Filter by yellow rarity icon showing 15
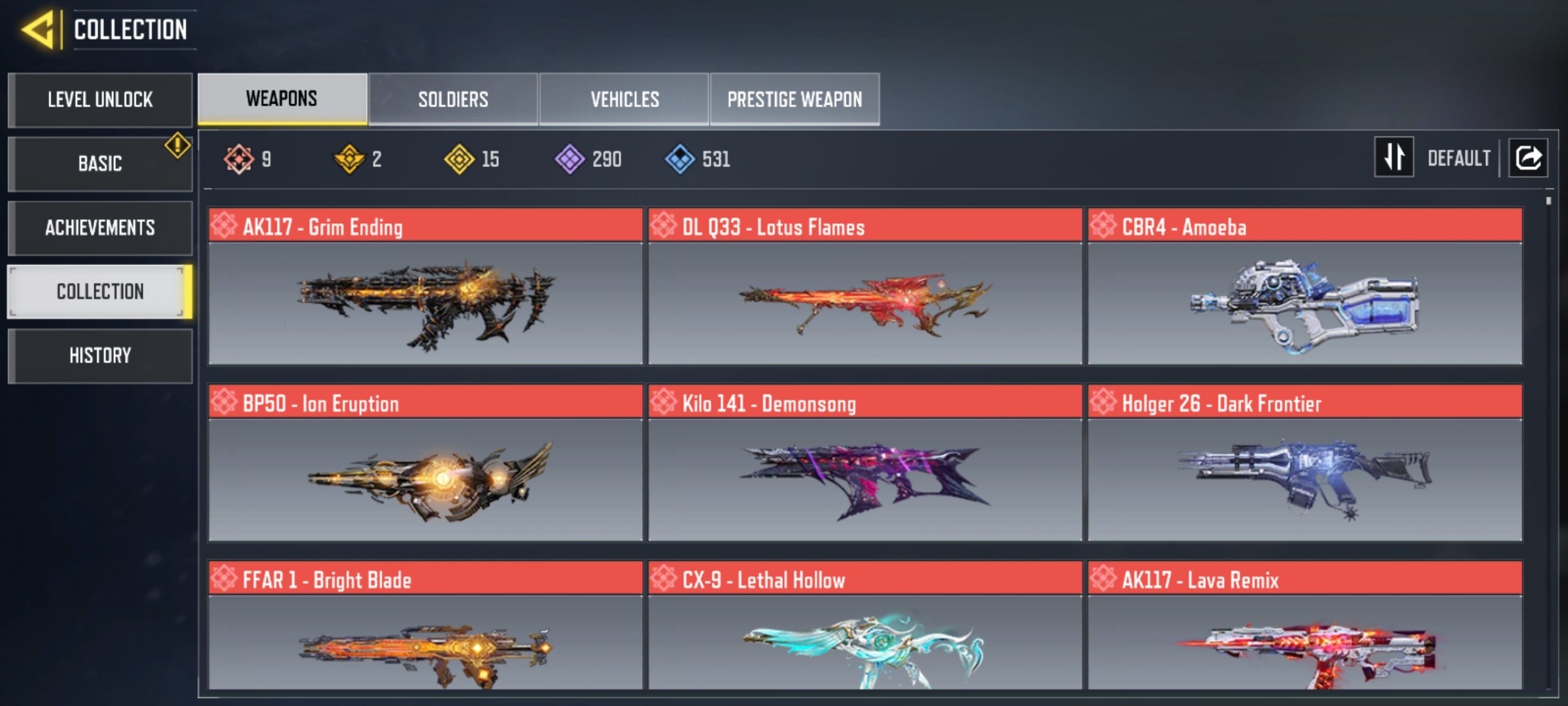The width and height of the screenshot is (1568, 706). pyautogui.click(x=459, y=159)
